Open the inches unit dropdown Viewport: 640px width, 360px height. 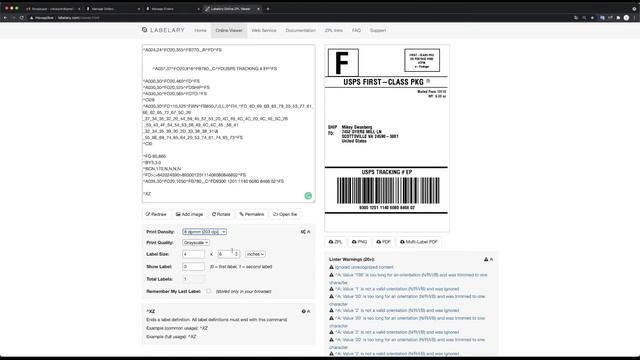coord(255,254)
